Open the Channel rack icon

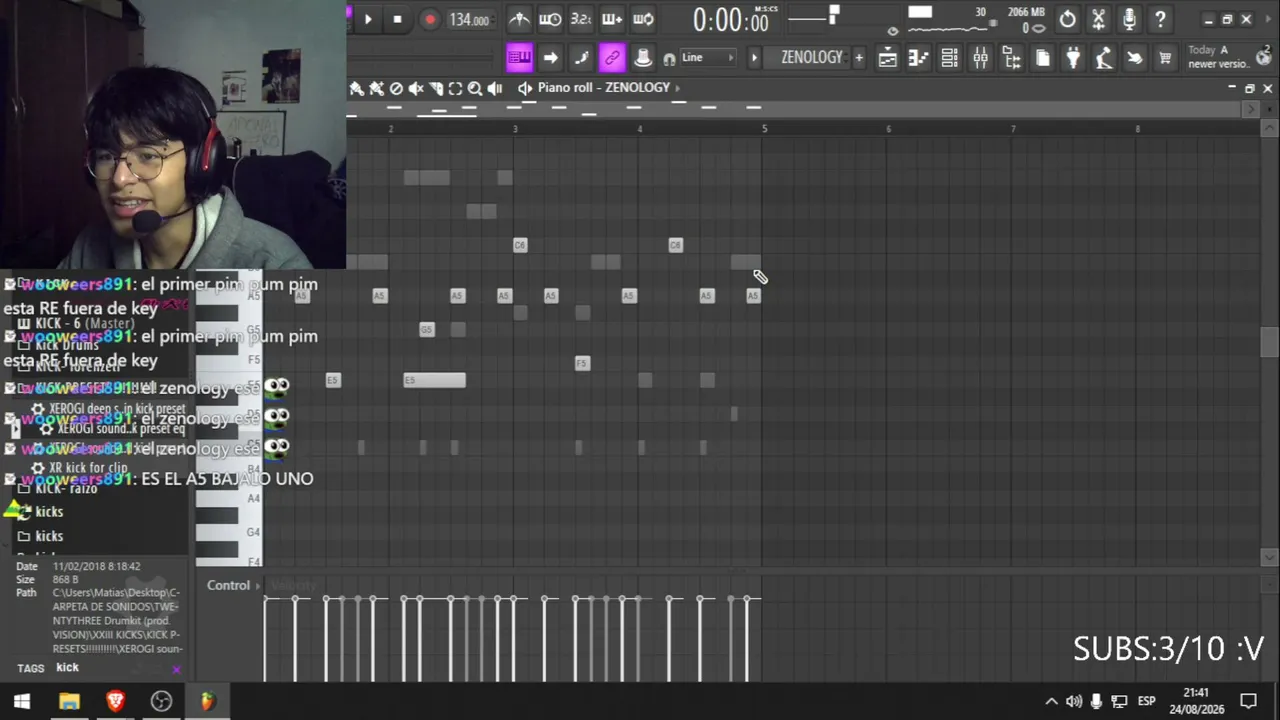949,58
